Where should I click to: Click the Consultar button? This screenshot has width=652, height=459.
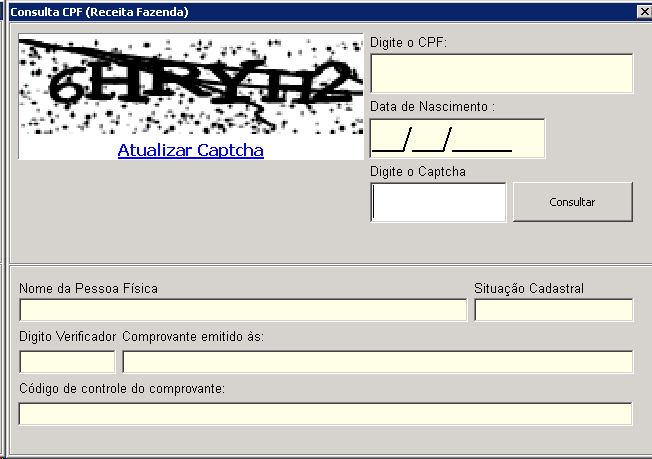pyautogui.click(x=573, y=202)
